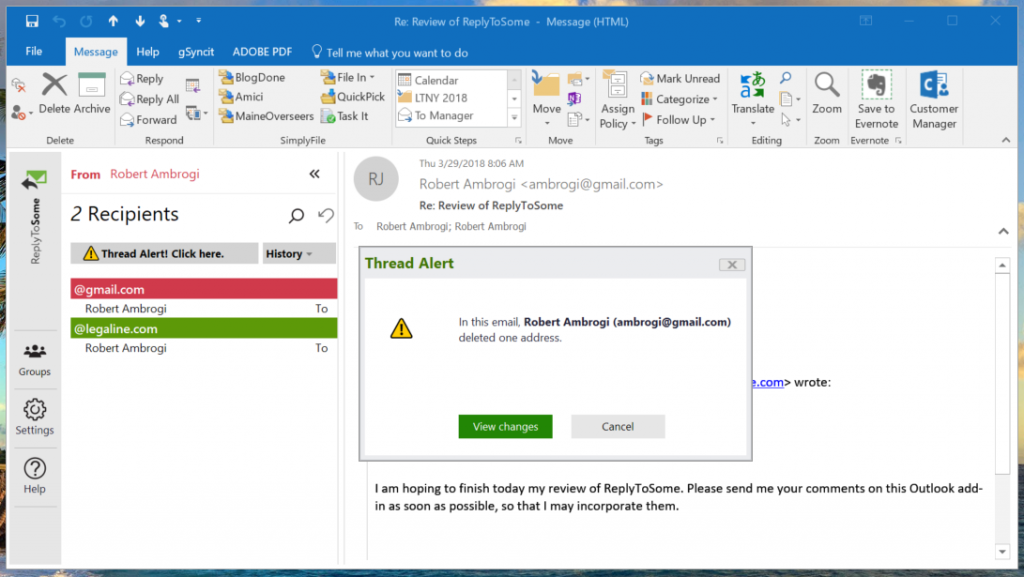
Task: Cancel the Thread Alert dialog
Action: [x=617, y=426]
